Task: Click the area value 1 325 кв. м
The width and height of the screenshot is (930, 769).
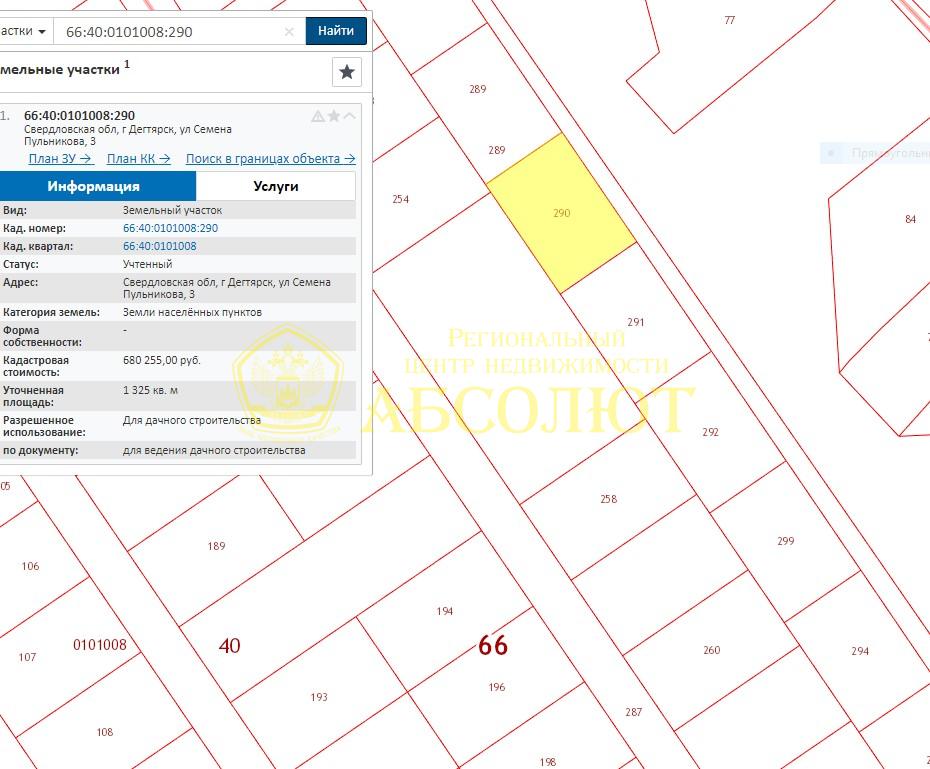Action: [x=151, y=390]
